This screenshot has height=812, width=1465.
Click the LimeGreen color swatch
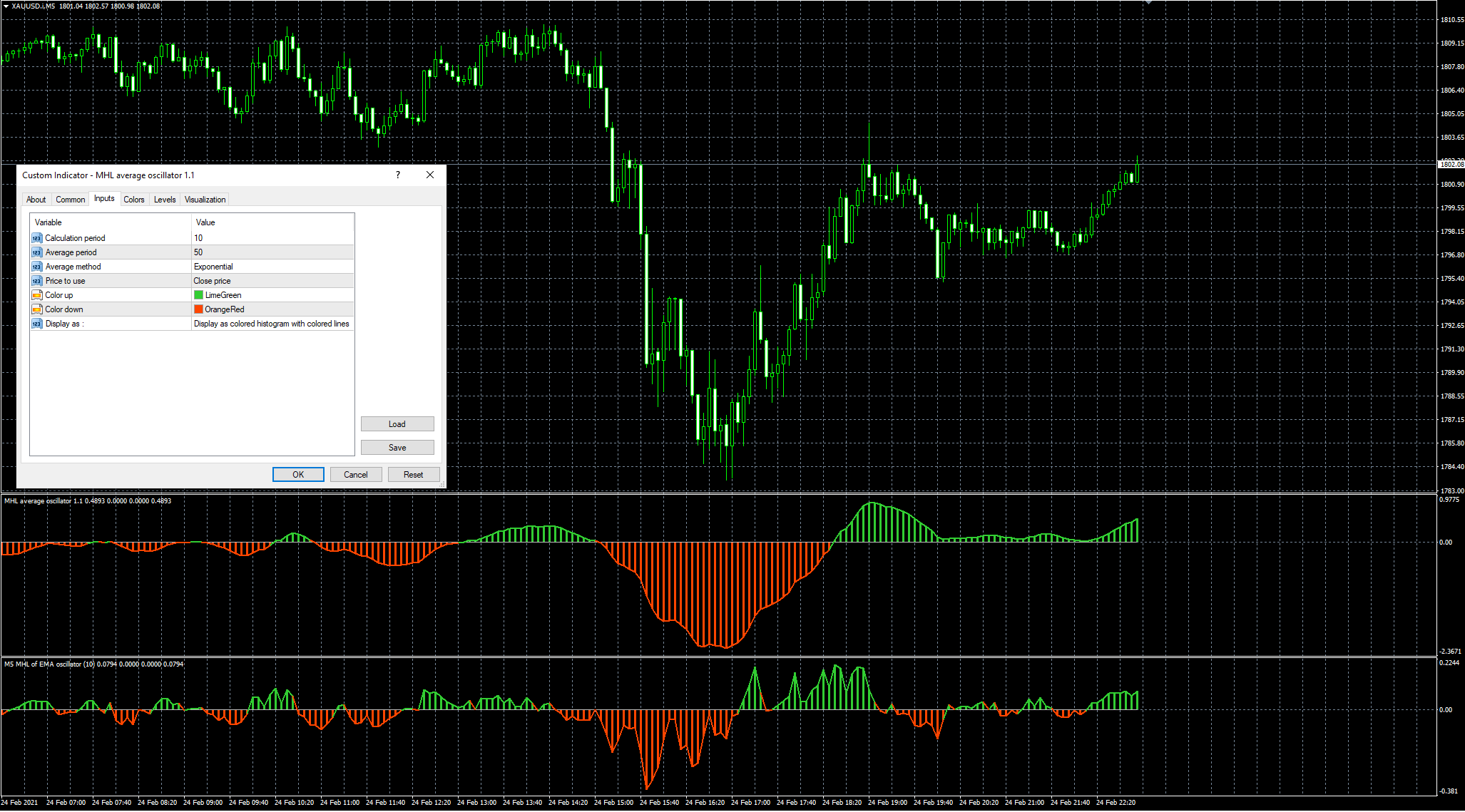(x=199, y=295)
